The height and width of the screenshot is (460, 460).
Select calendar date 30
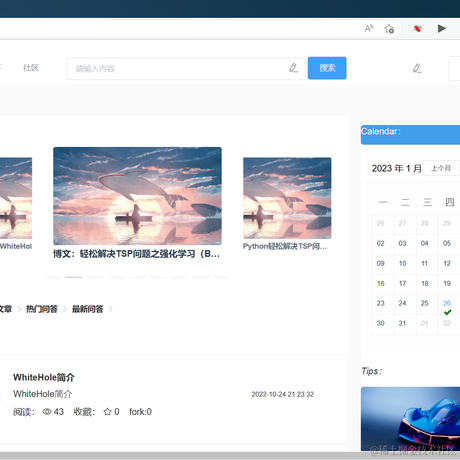[381, 323]
